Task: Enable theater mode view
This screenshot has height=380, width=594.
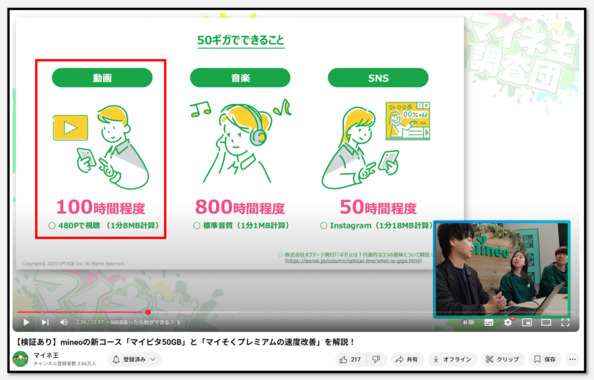Action: [546, 322]
